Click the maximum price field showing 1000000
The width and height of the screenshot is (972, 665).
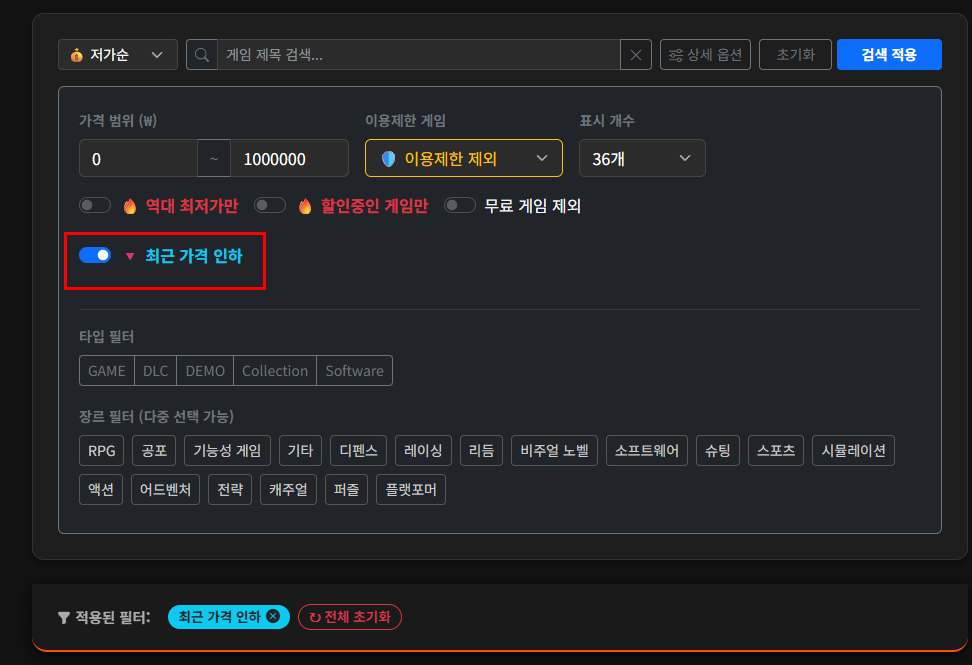(x=289, y=159)
